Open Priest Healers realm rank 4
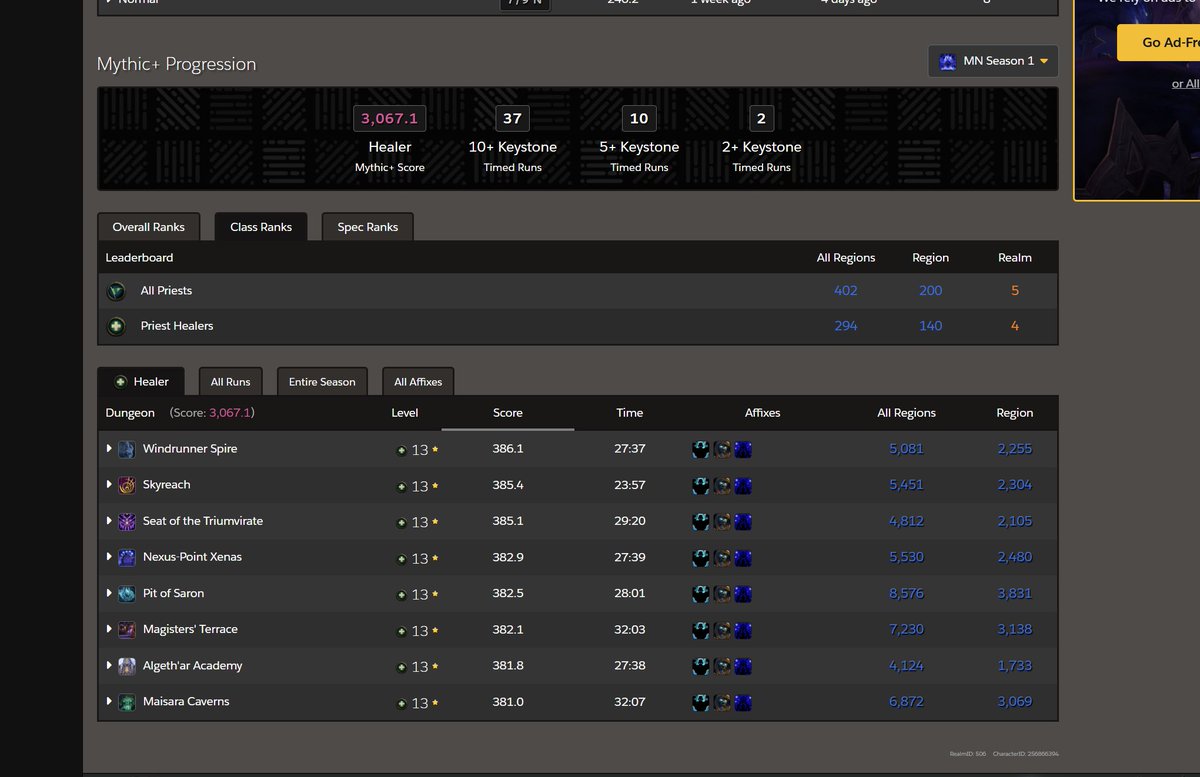Screen dimensions: 1200x777 click(x=1015, y=326)
